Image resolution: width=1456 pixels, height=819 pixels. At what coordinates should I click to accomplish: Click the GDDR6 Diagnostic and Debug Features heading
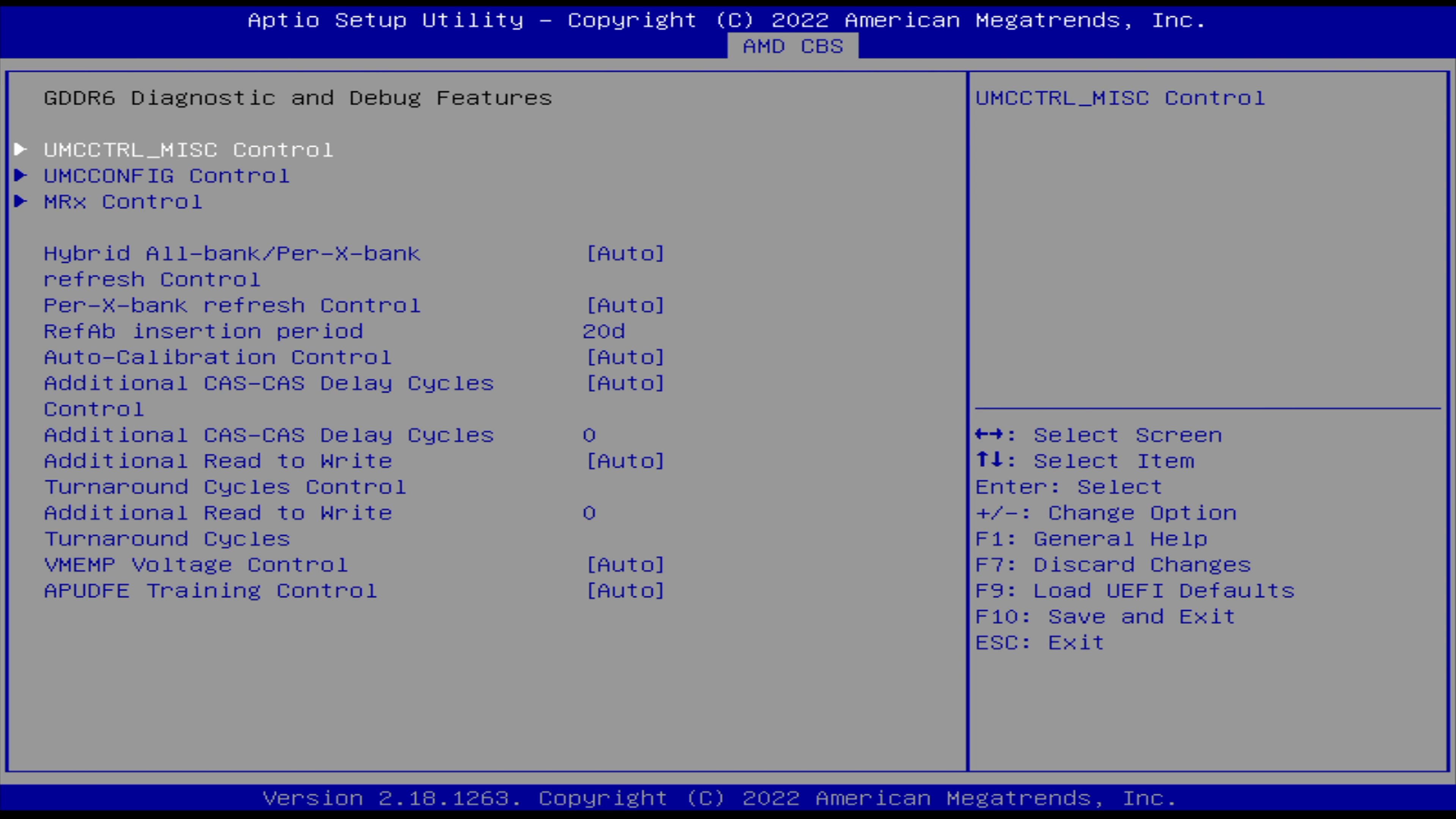[x=298, y=98]
